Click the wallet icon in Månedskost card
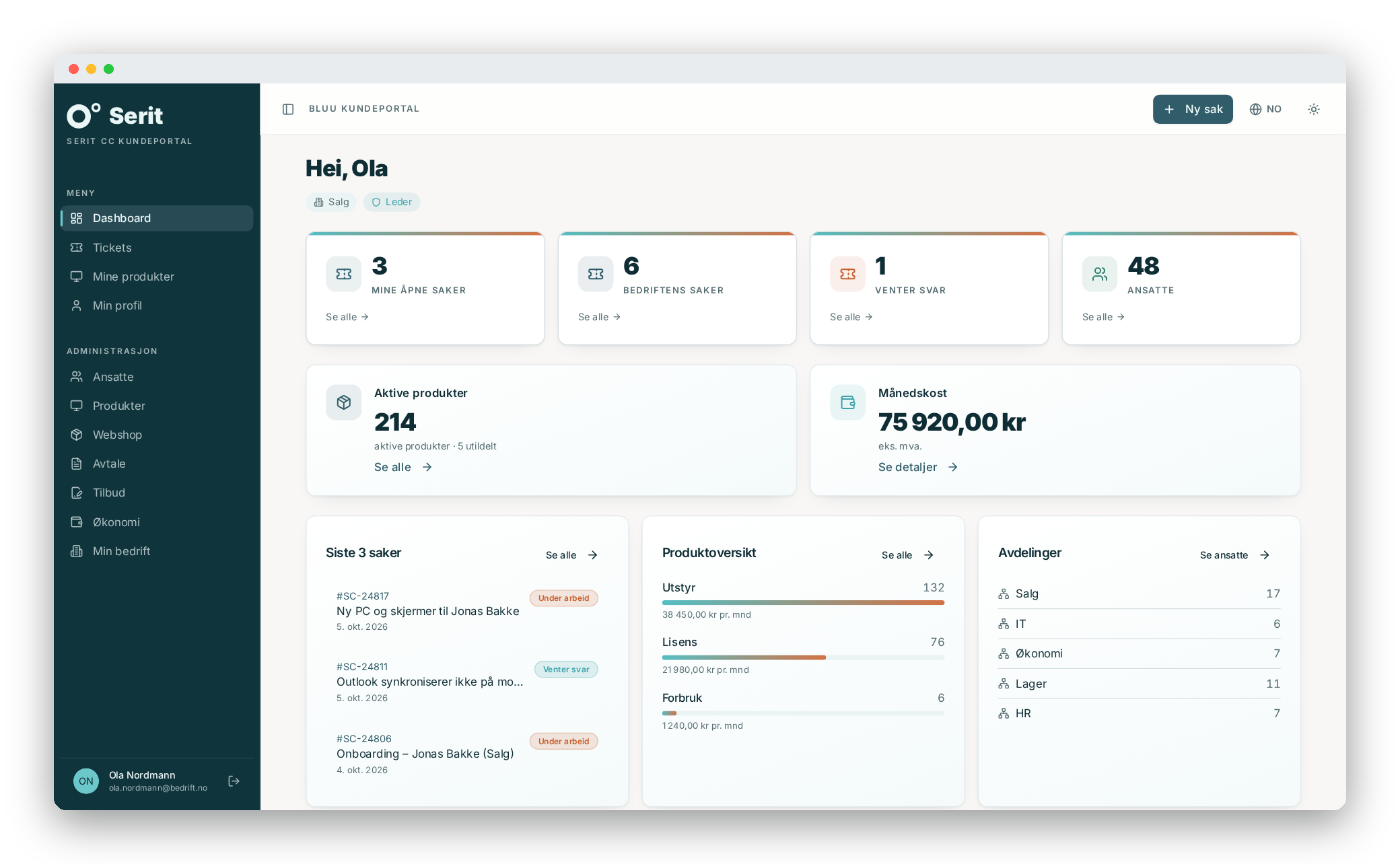The width and height of the screenshot is (1400, 864). (848, 402)
